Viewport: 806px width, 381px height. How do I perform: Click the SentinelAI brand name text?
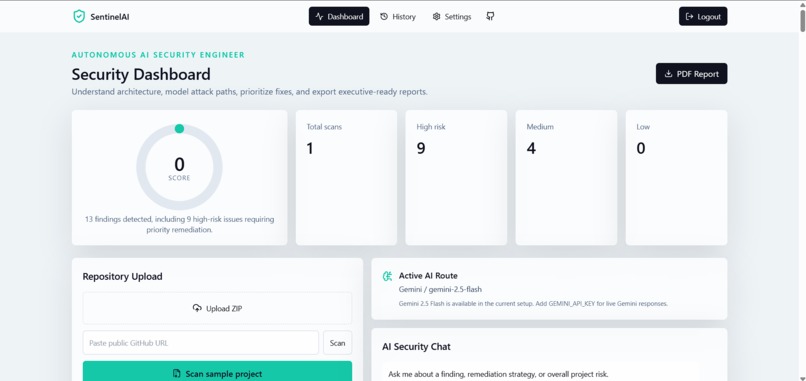click(x=109, y=17)
